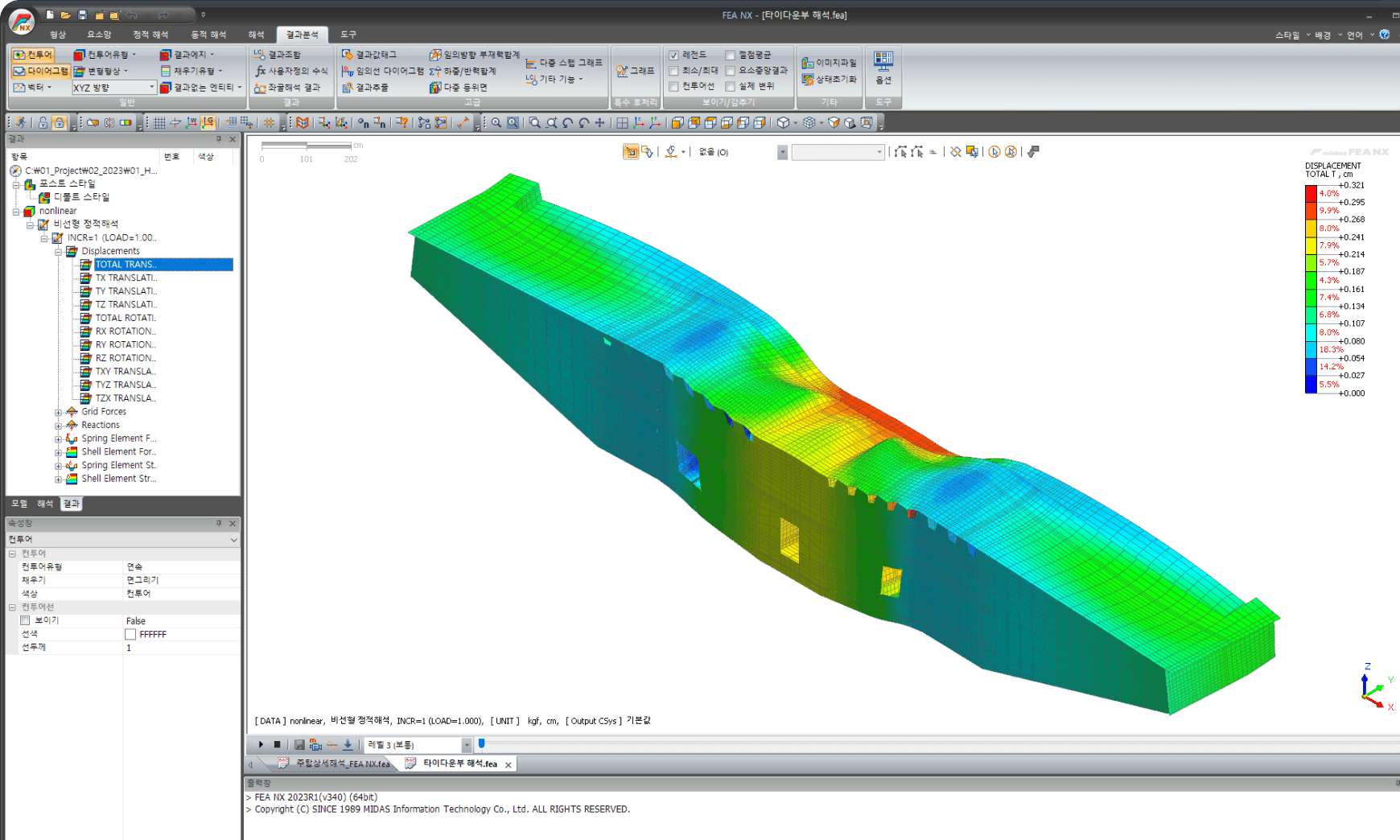Switch to the 정적 해석 ribbon tab
1400x840 pixels.
point(150,35)
